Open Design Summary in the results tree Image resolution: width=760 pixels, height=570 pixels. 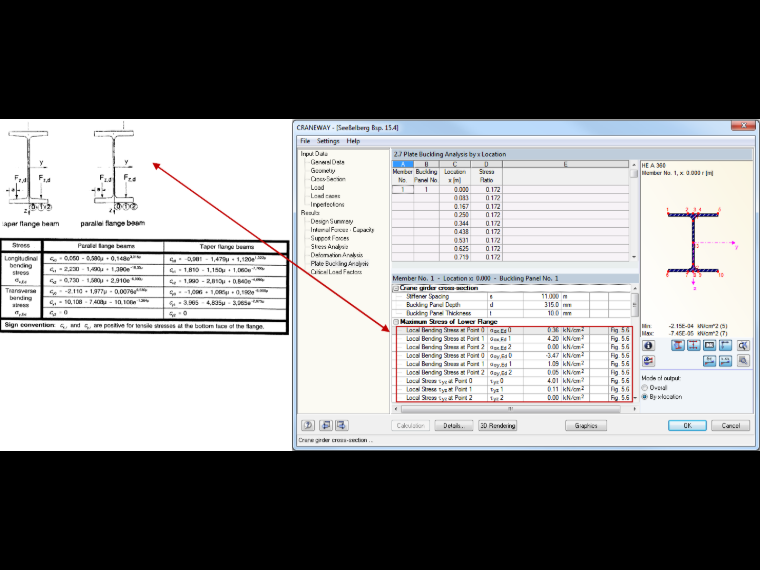pyautogui.click(x=332, y=222)
